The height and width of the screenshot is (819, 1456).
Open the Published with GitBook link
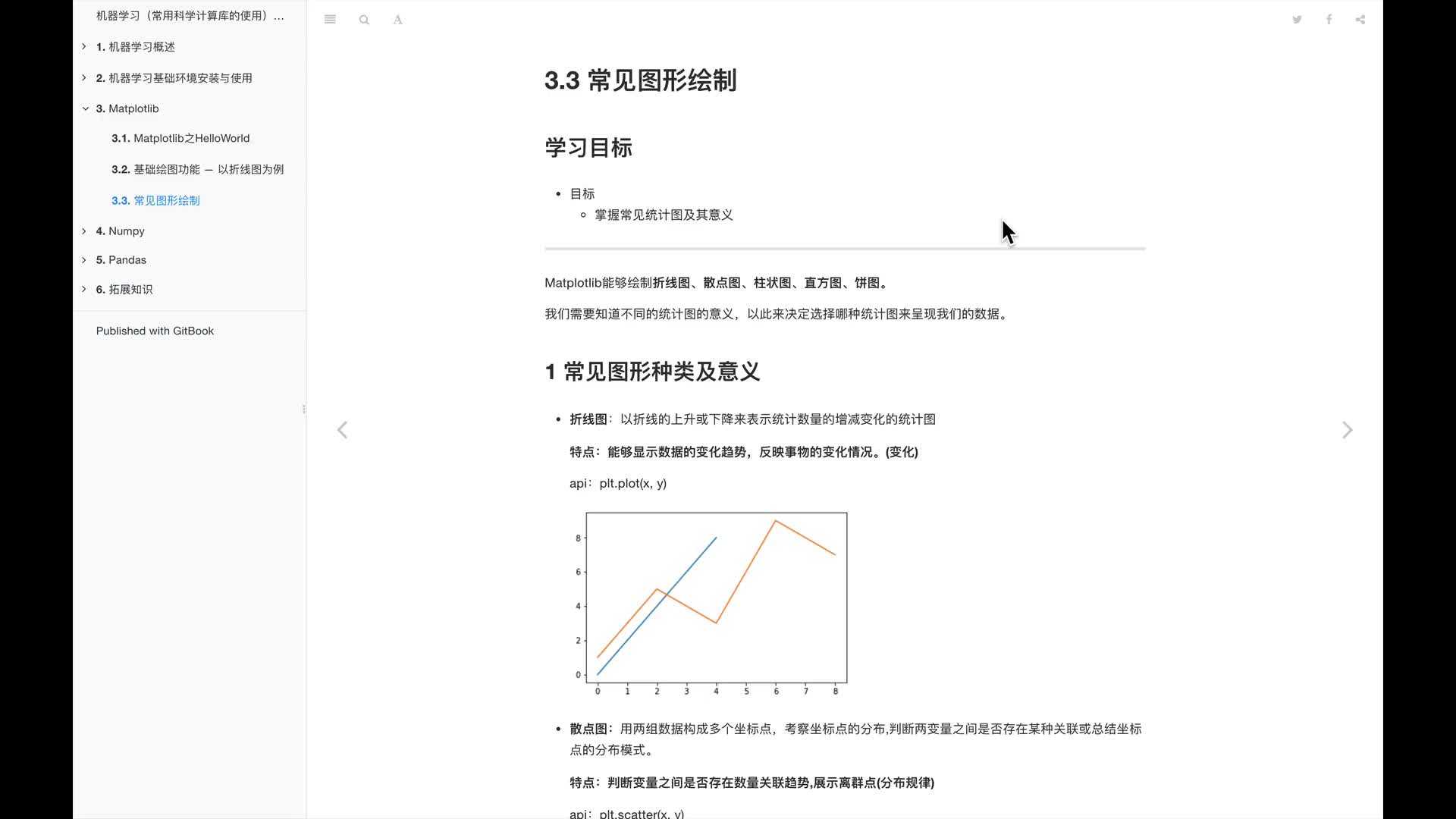[x=155, y=331]
